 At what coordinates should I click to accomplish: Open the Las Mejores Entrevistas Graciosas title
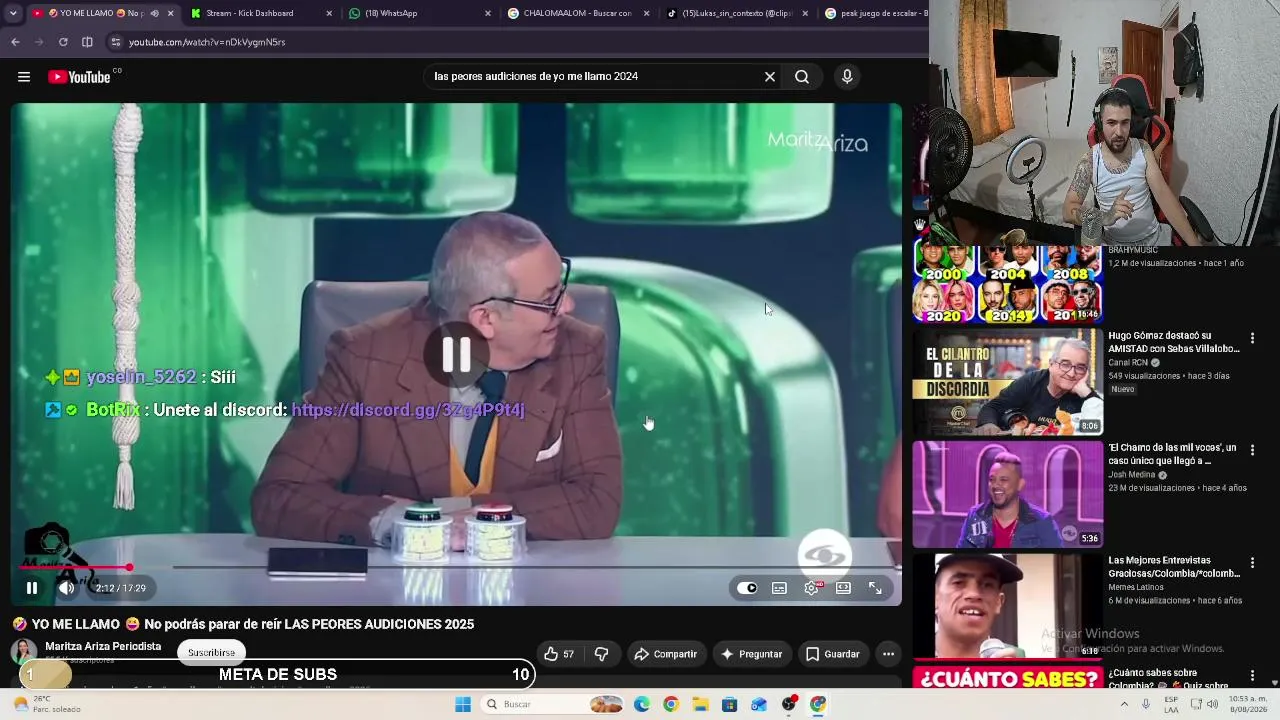click(1174, 567)
